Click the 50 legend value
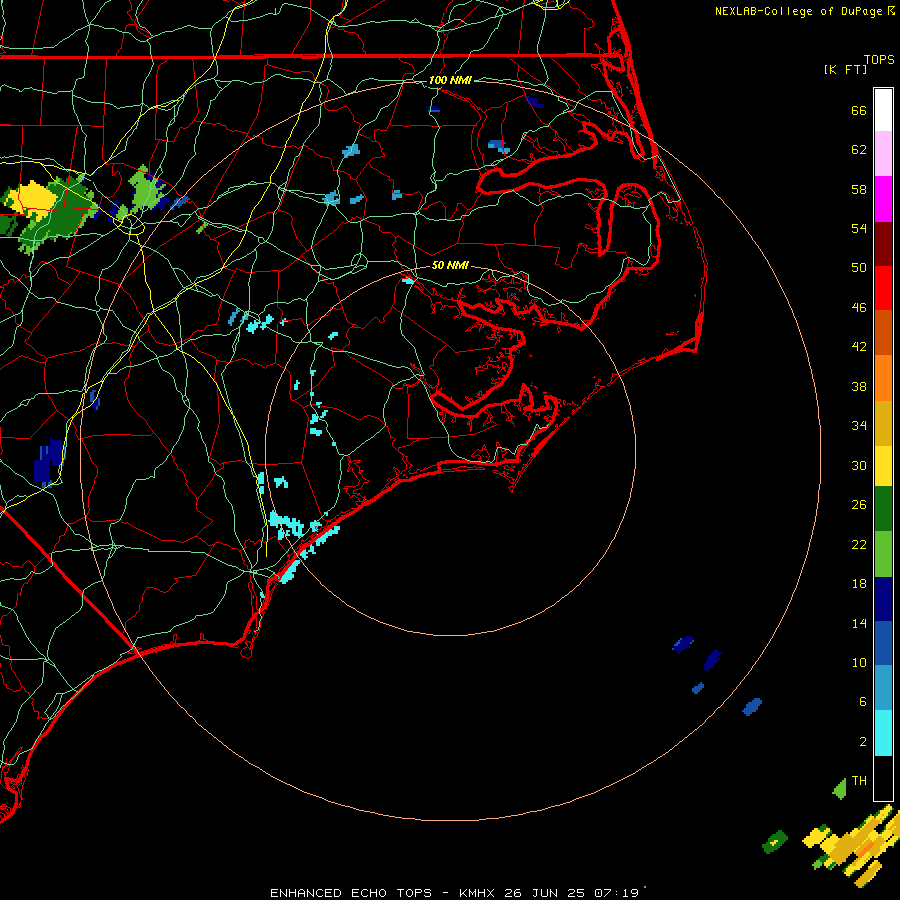900x900 pixels. tap(859, 267)
